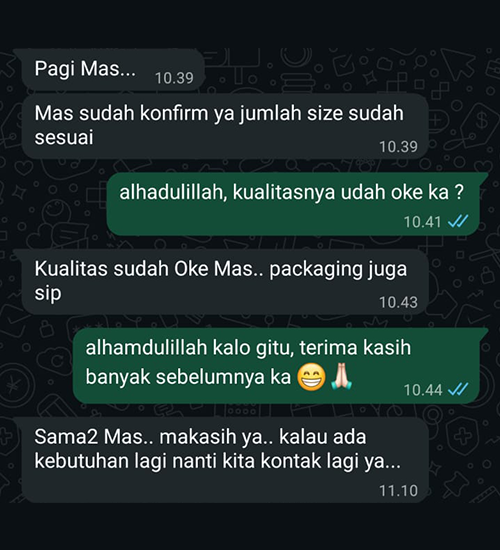Click the 10.39 timestamp on "Pagi Mas..."

click(x=174, y=78)
